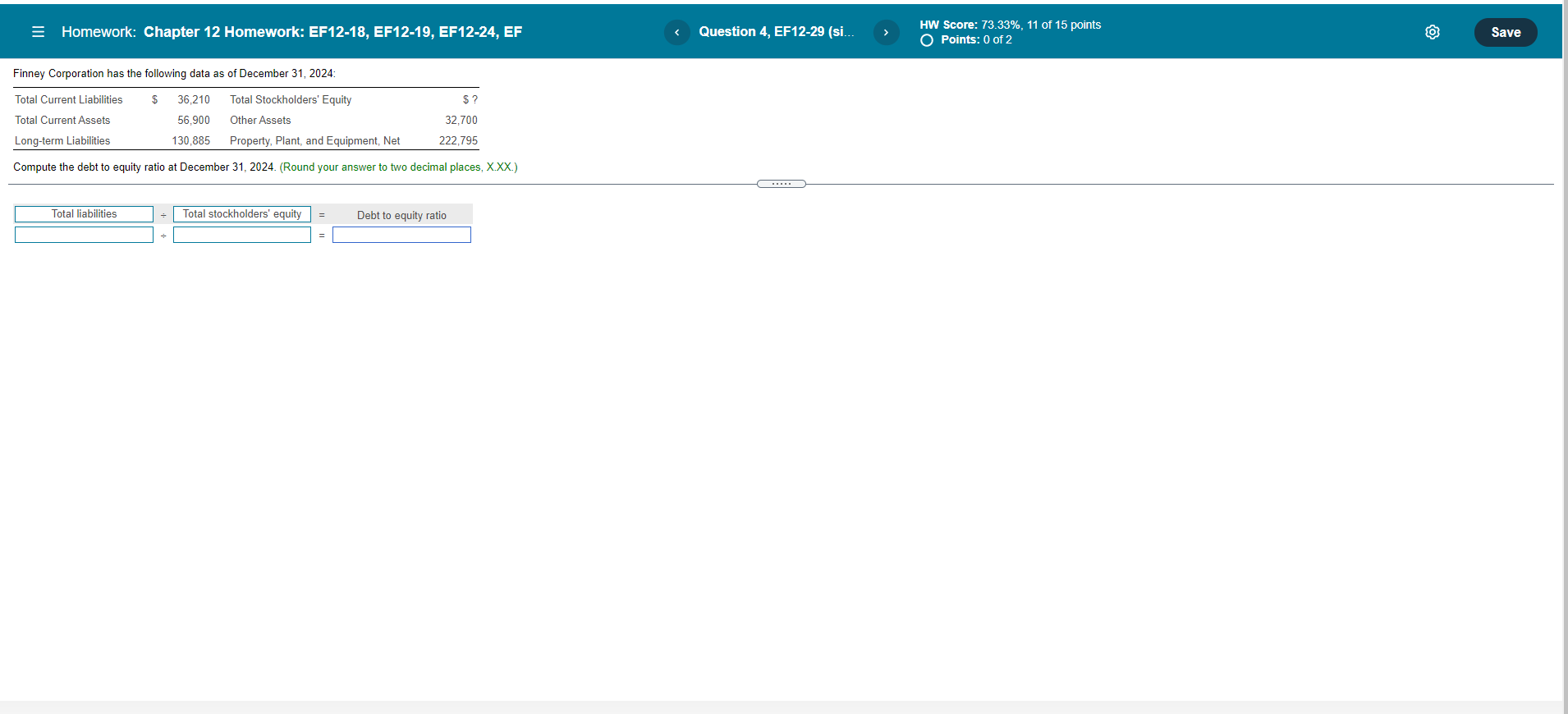Viewport: 1568px width, 714px height.
Task: Open the hamburger navigation menu
Action: point(38,32)
